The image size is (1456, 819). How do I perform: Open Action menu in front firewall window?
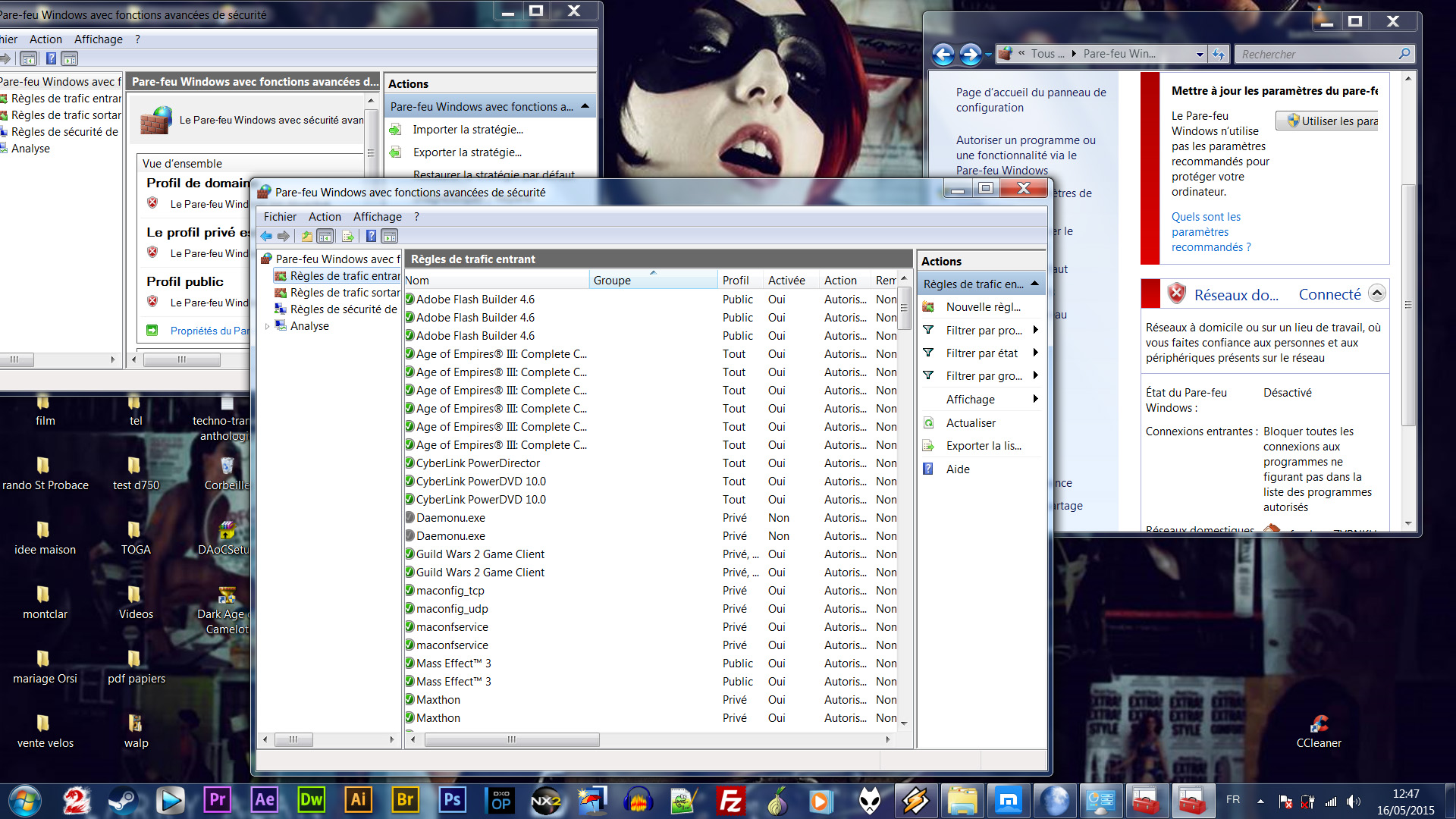point(325,217)
